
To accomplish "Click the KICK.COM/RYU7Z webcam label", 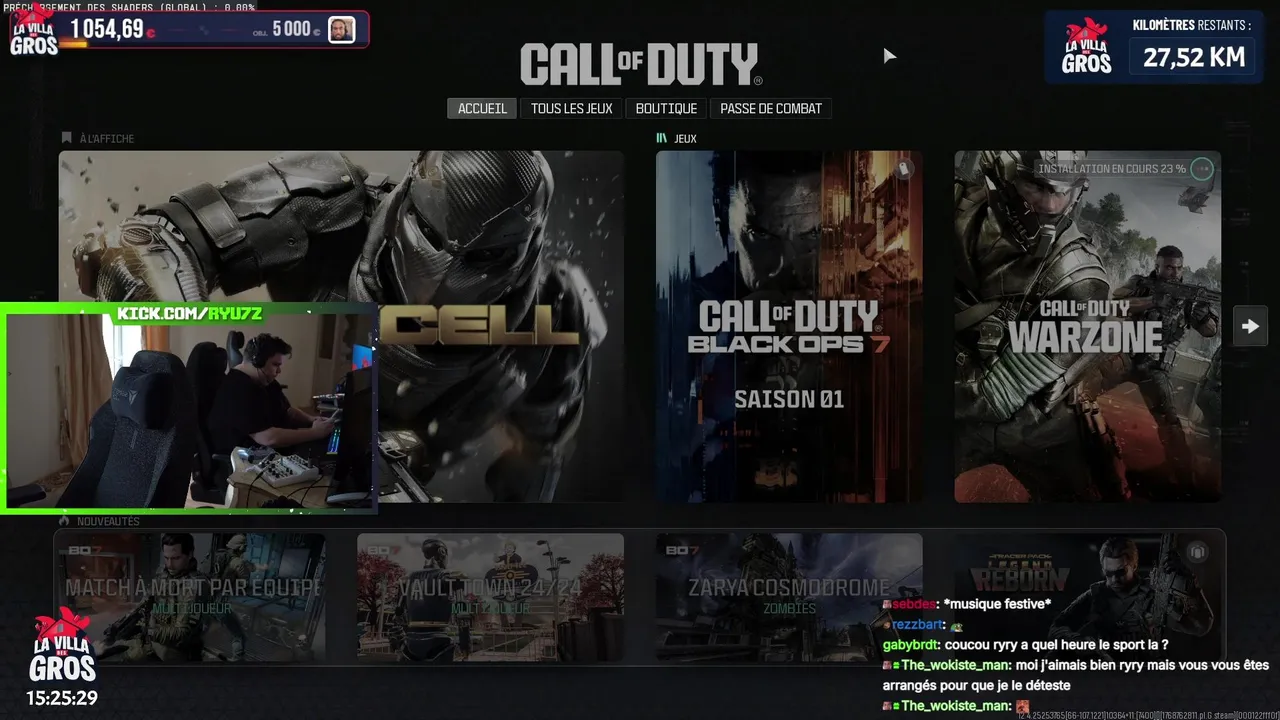I will pos(190,314).
